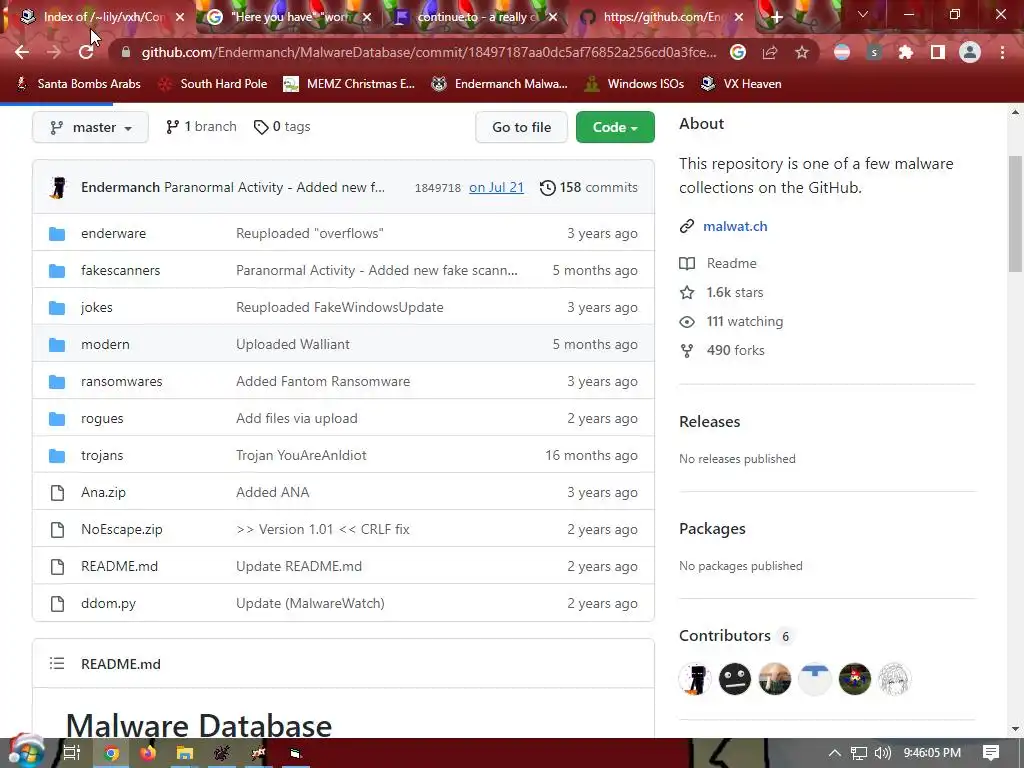Open File Explorer from the taskbar
This screenshot has height=768, width=1024.
pyautogui.click(x=185, y=753)
